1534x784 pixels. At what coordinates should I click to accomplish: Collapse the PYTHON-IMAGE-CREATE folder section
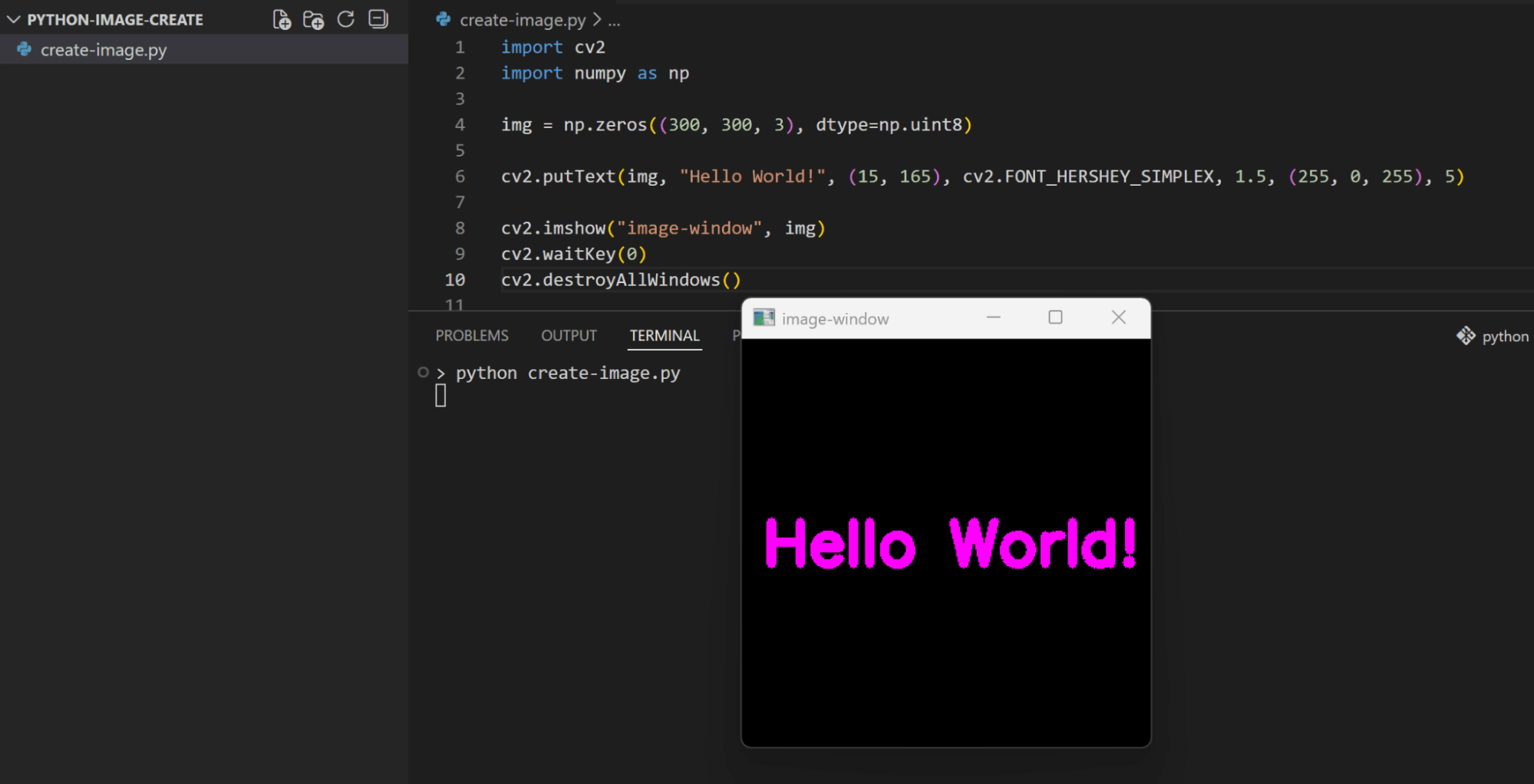click(x=14, y=20)
